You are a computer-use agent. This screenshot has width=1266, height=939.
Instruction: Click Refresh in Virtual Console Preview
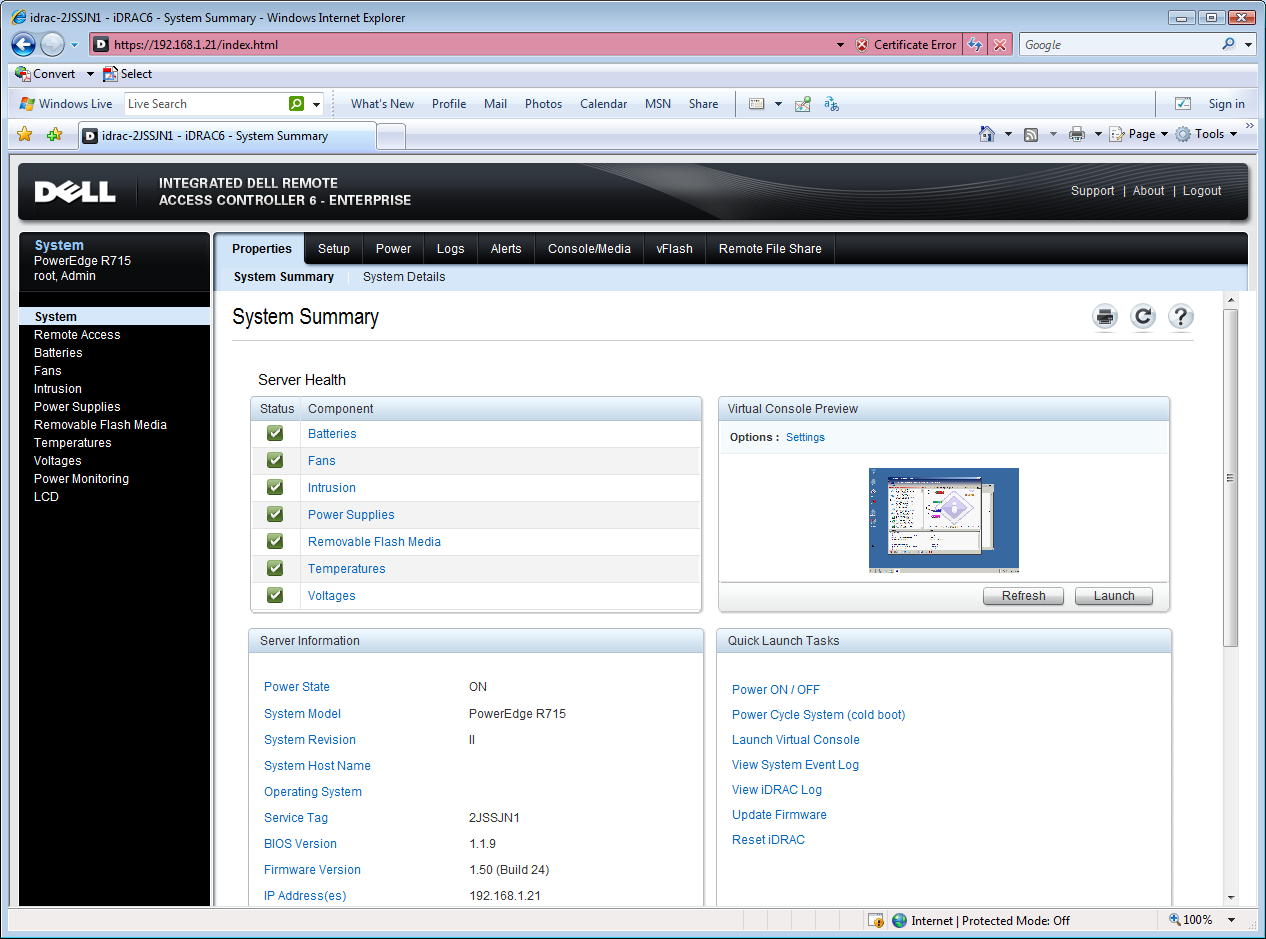click(1024, 596)
